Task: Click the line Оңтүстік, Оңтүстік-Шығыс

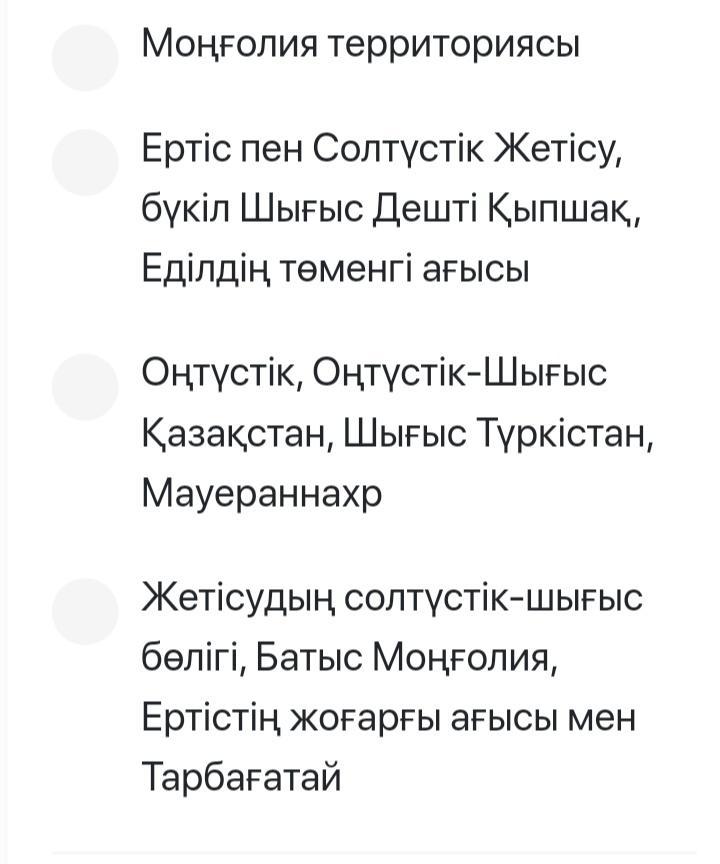Action: coord(374,374)
